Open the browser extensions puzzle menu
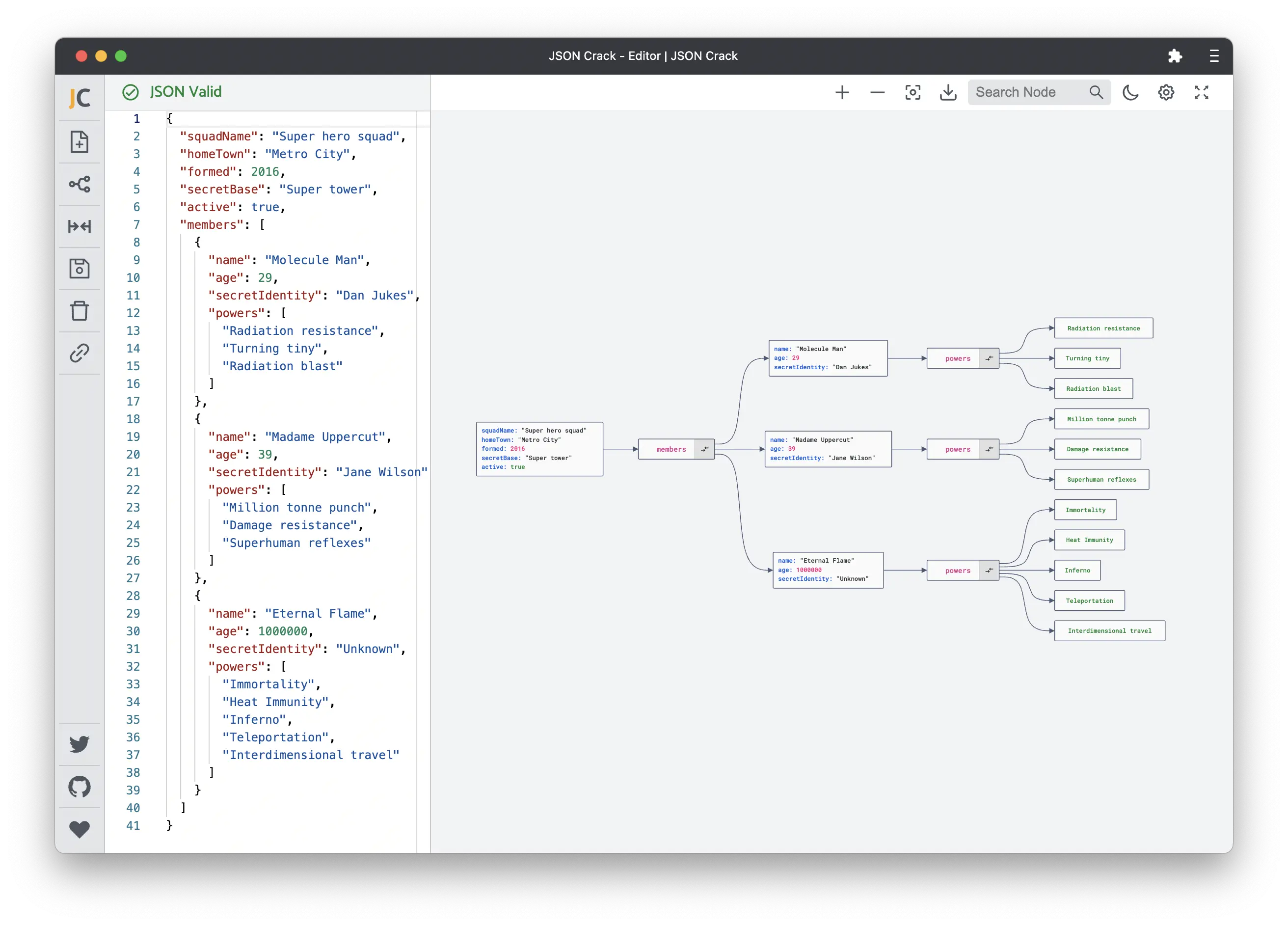This screenshot has width=1288, height=926. coord(1175,55)
